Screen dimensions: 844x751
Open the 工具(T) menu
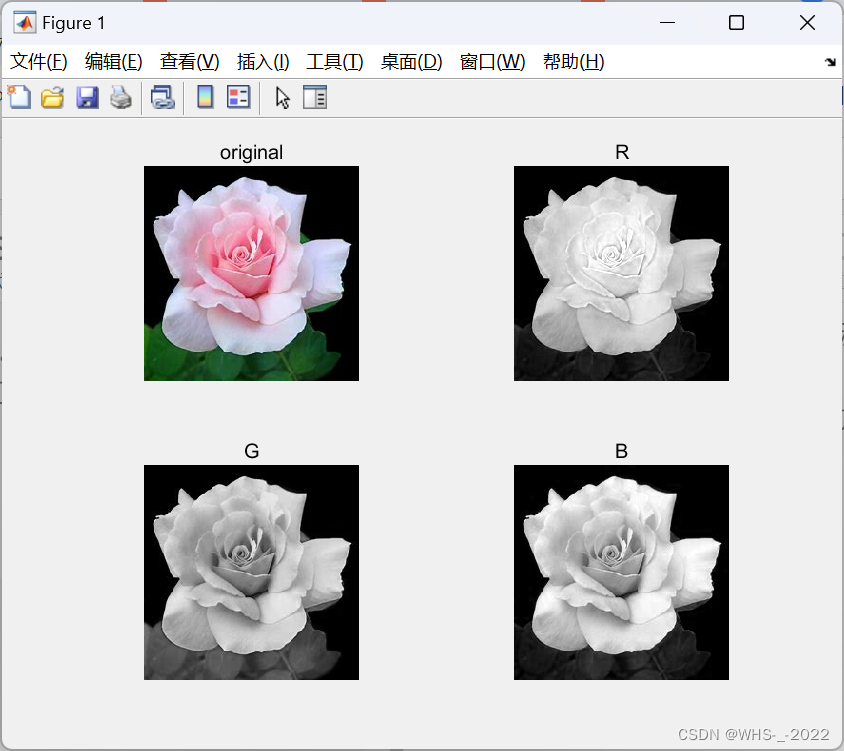pos(335,62)
